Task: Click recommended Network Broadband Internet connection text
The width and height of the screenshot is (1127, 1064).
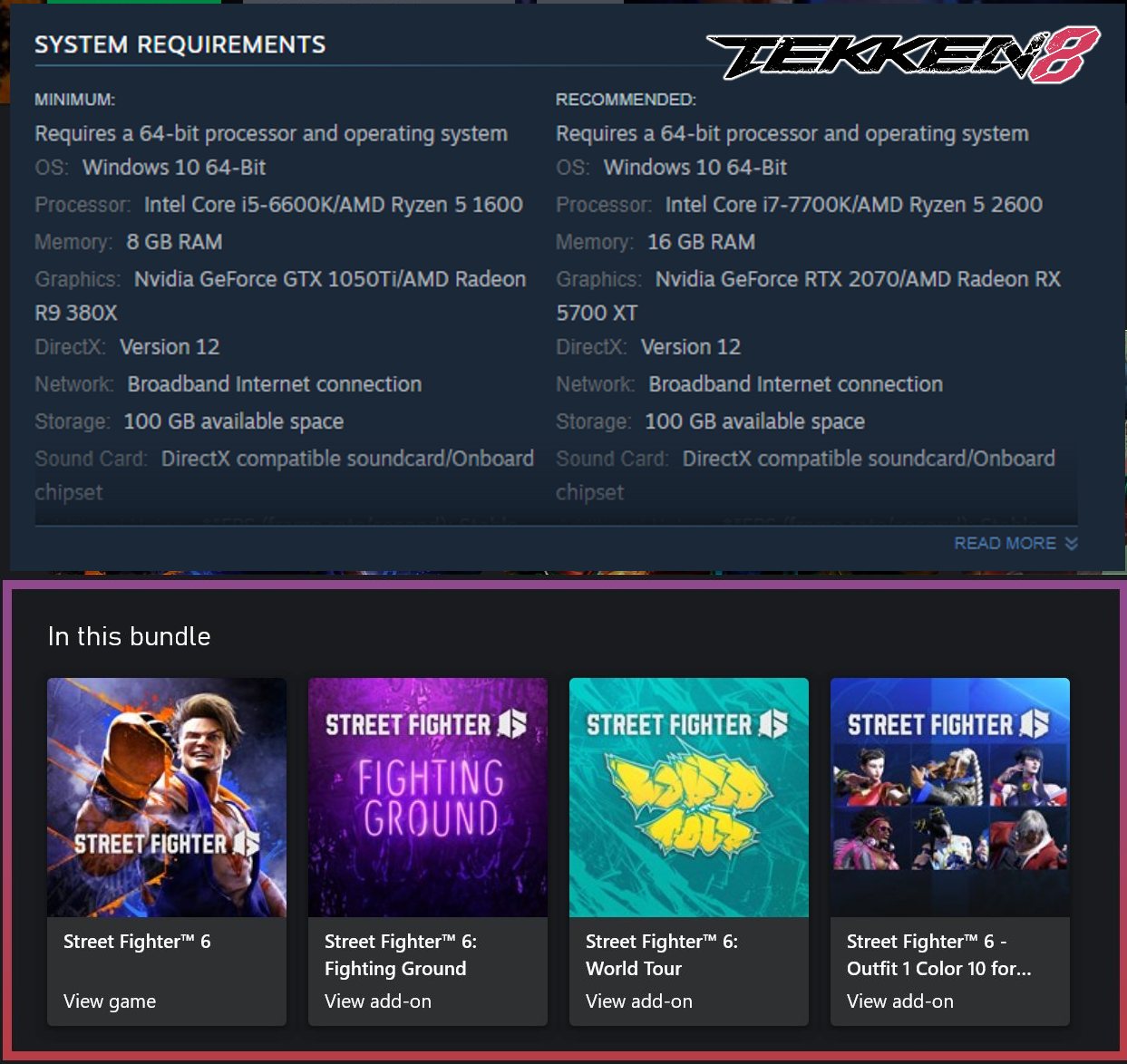Action: click(x=796, y=384)
